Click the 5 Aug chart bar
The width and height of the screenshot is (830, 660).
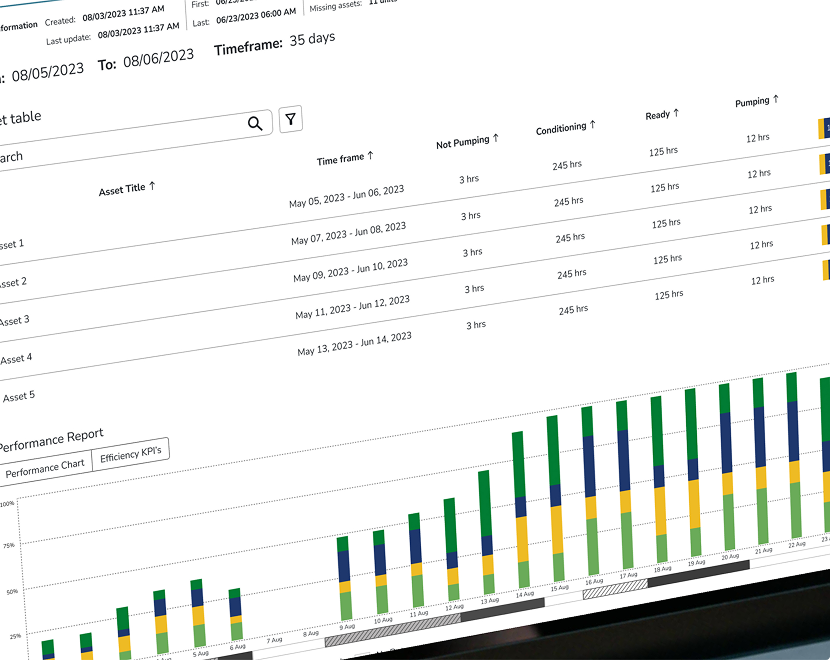[198, 614]
